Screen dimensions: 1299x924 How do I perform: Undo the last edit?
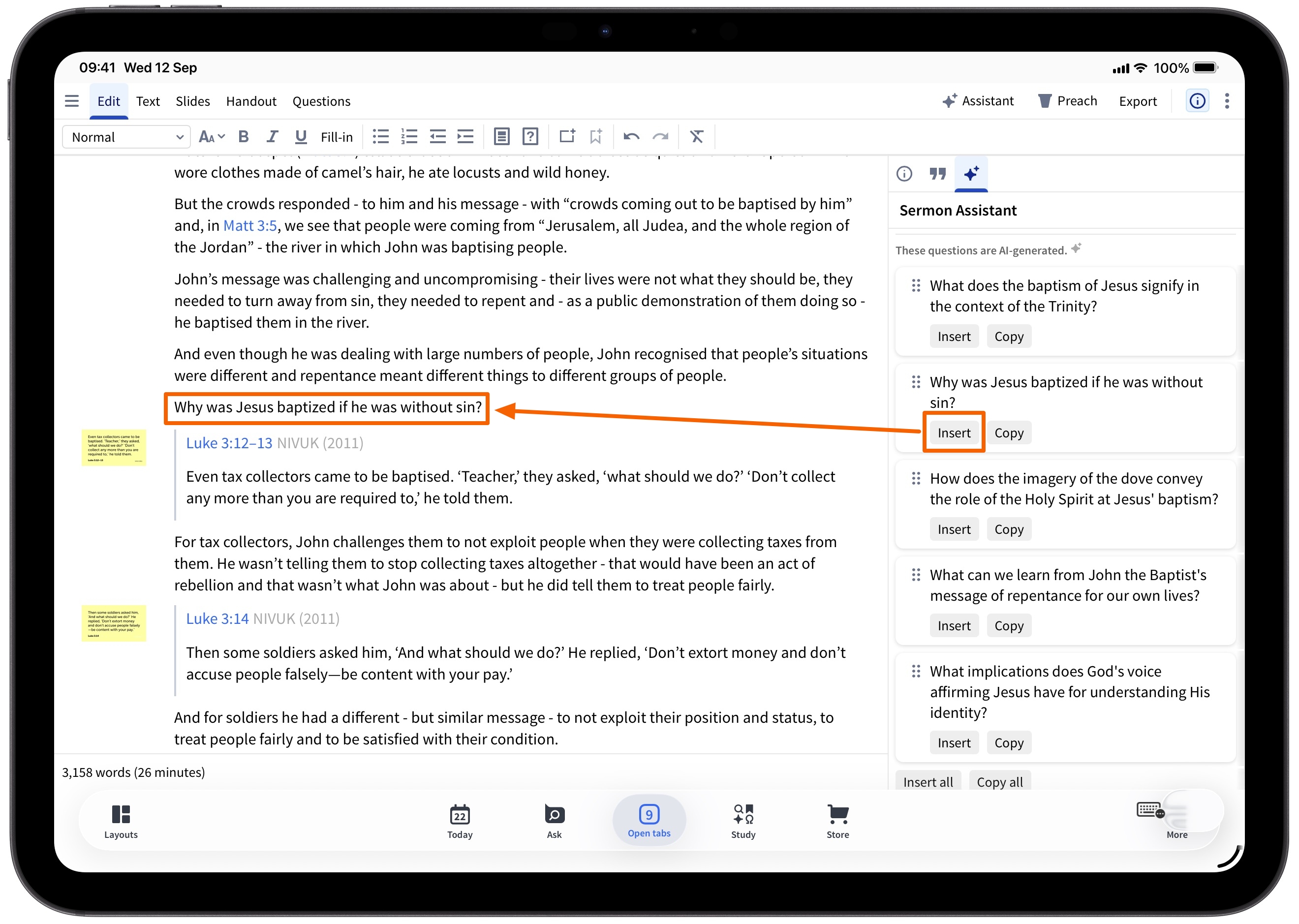click(632, 137)
